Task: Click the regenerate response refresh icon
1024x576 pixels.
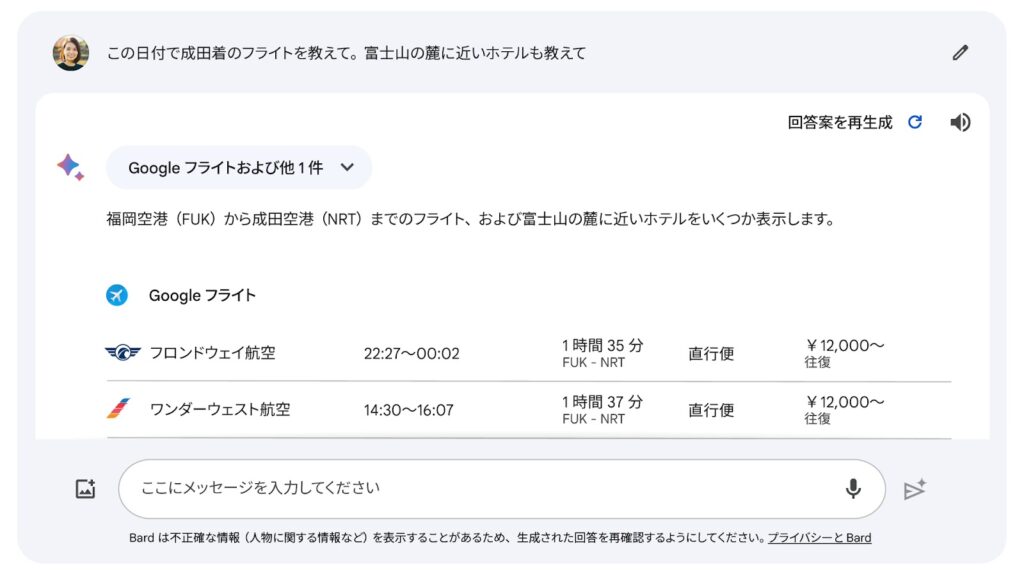Action: pos(915,122)
